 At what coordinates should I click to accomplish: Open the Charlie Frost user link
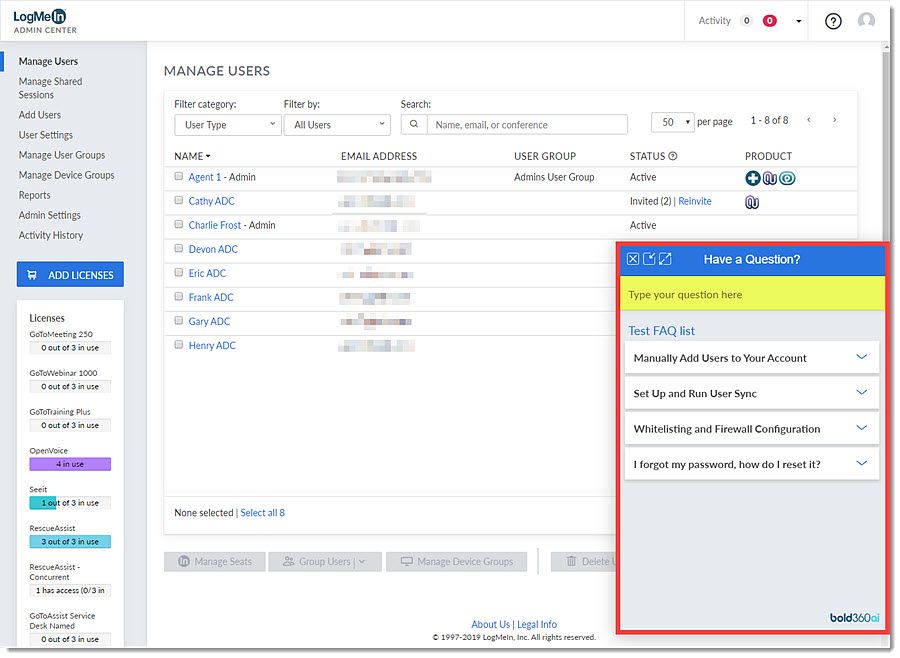(x=215, y=225)
